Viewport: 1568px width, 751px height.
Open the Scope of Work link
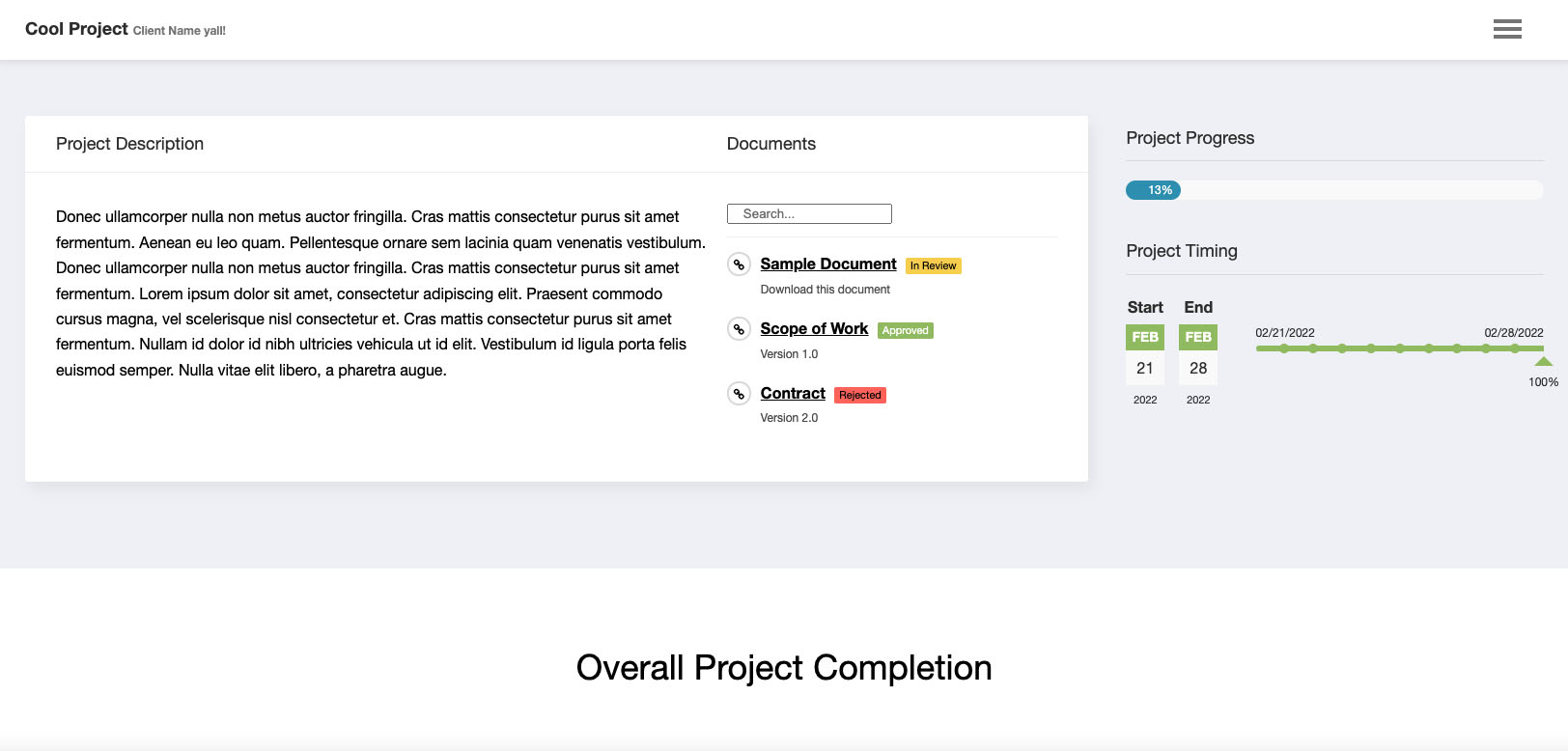(x=814, y=328)
